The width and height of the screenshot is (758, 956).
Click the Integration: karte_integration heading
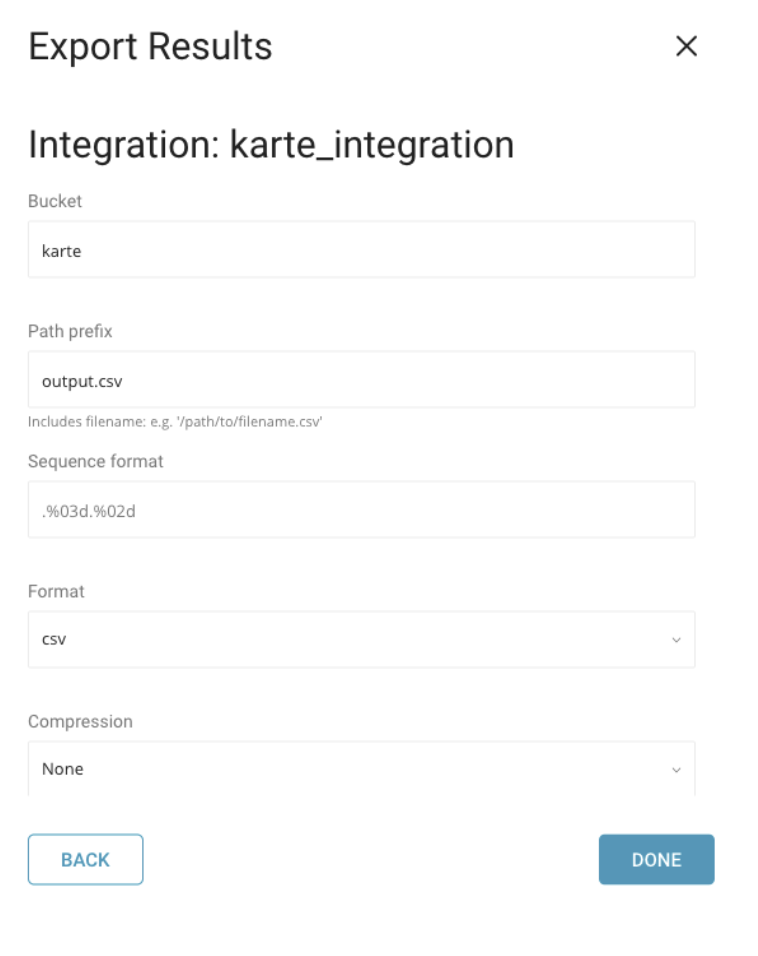tap(271, 145)
